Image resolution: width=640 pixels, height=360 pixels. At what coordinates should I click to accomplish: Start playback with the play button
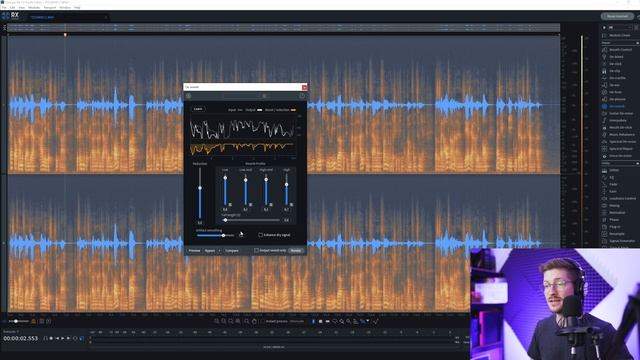pyautogui.click(x=62, y=338)
